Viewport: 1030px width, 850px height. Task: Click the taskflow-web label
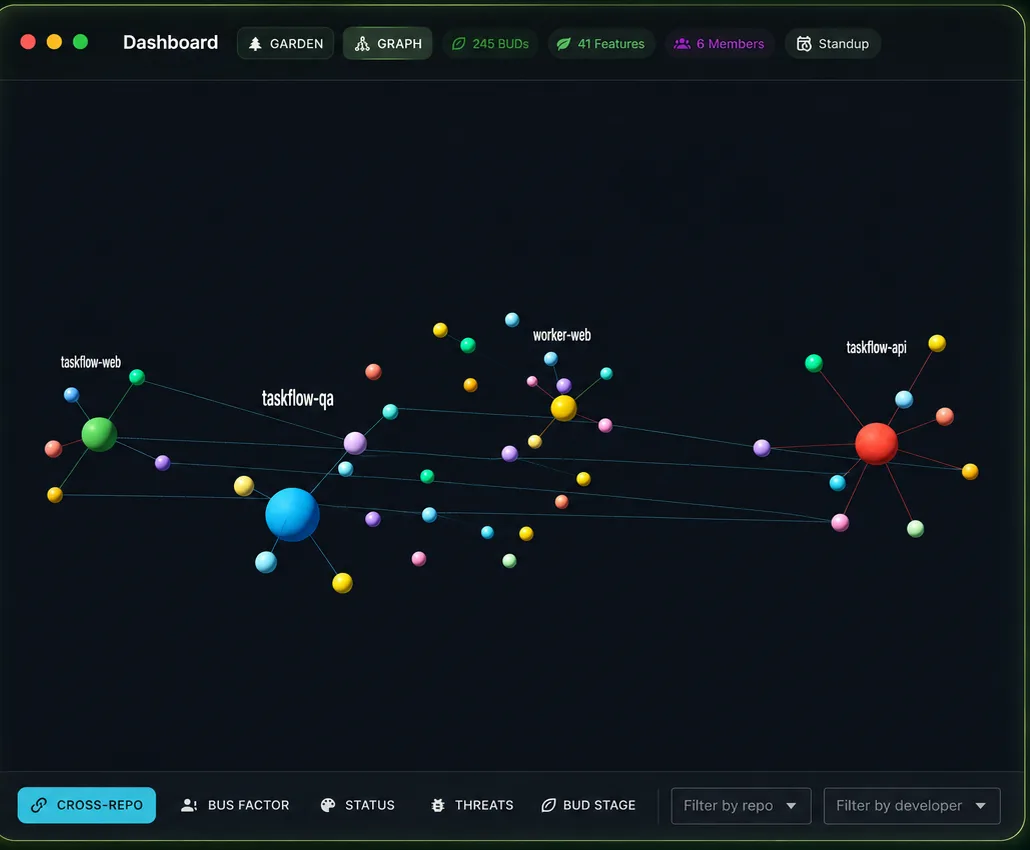(x=91, y=362)
